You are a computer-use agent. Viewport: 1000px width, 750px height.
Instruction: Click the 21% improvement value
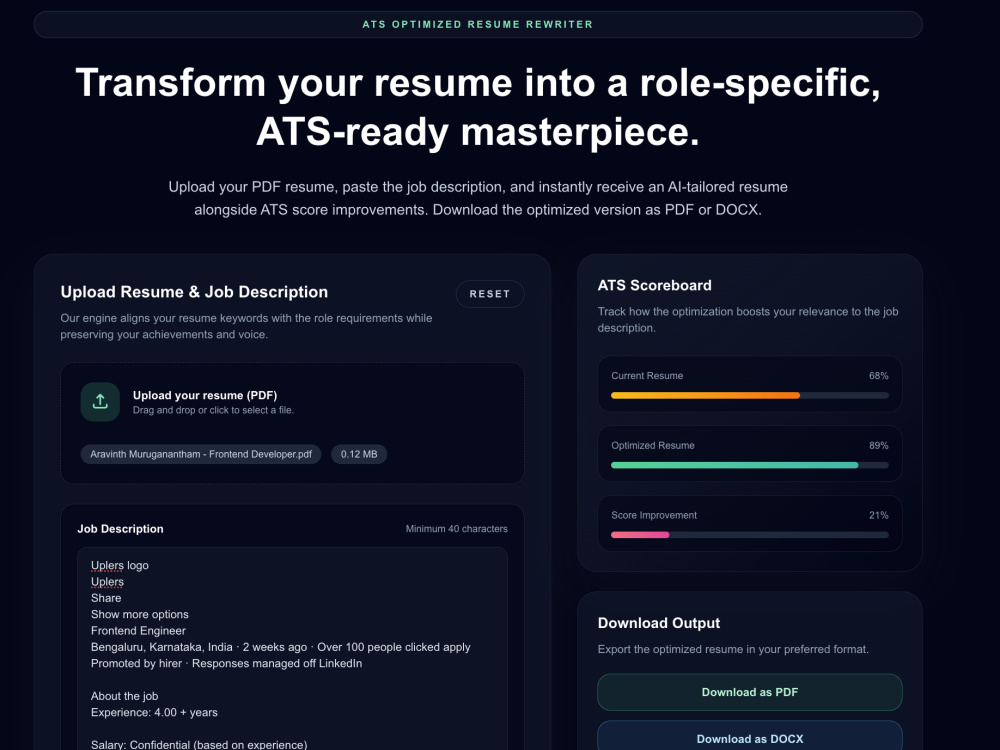coord(878,515)
